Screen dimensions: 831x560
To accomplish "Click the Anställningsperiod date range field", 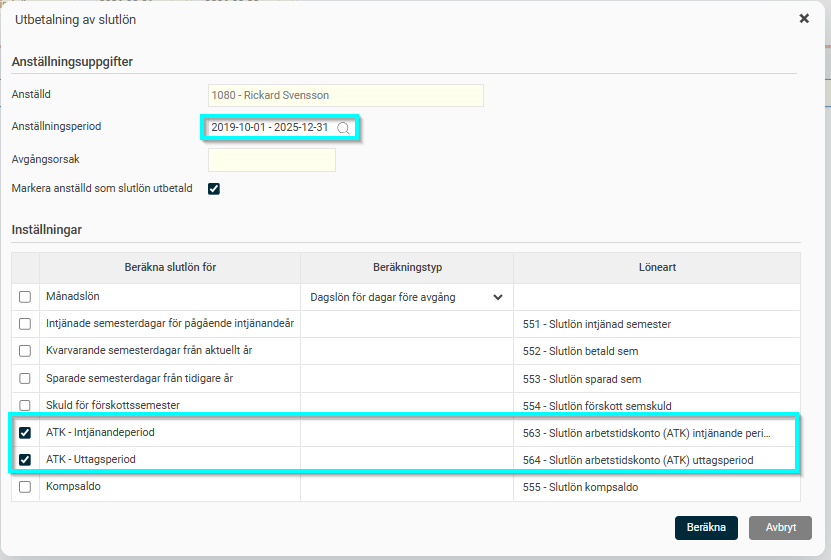I will coord(270,128).
